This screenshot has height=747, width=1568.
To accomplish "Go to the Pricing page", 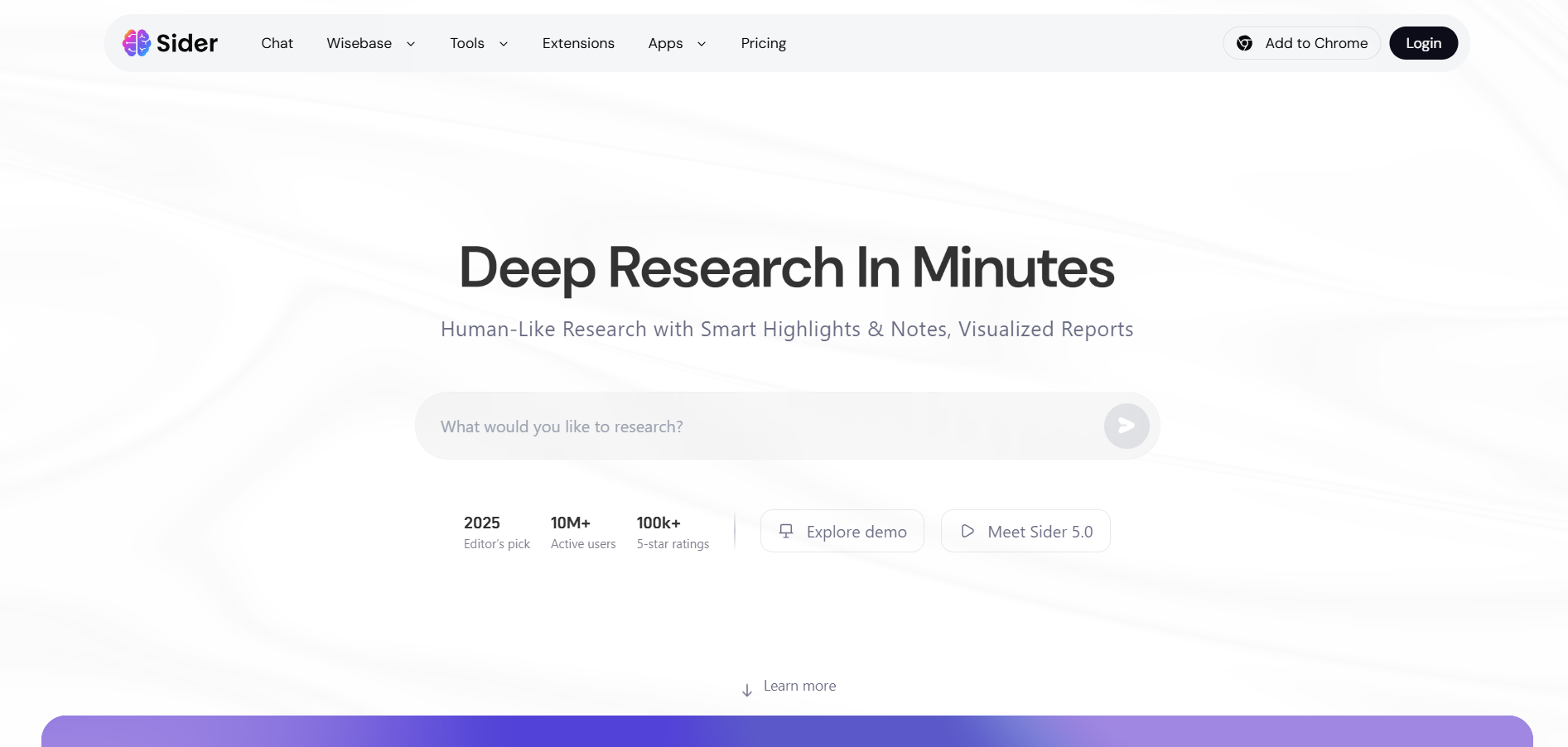I will (x=764, y=43).
